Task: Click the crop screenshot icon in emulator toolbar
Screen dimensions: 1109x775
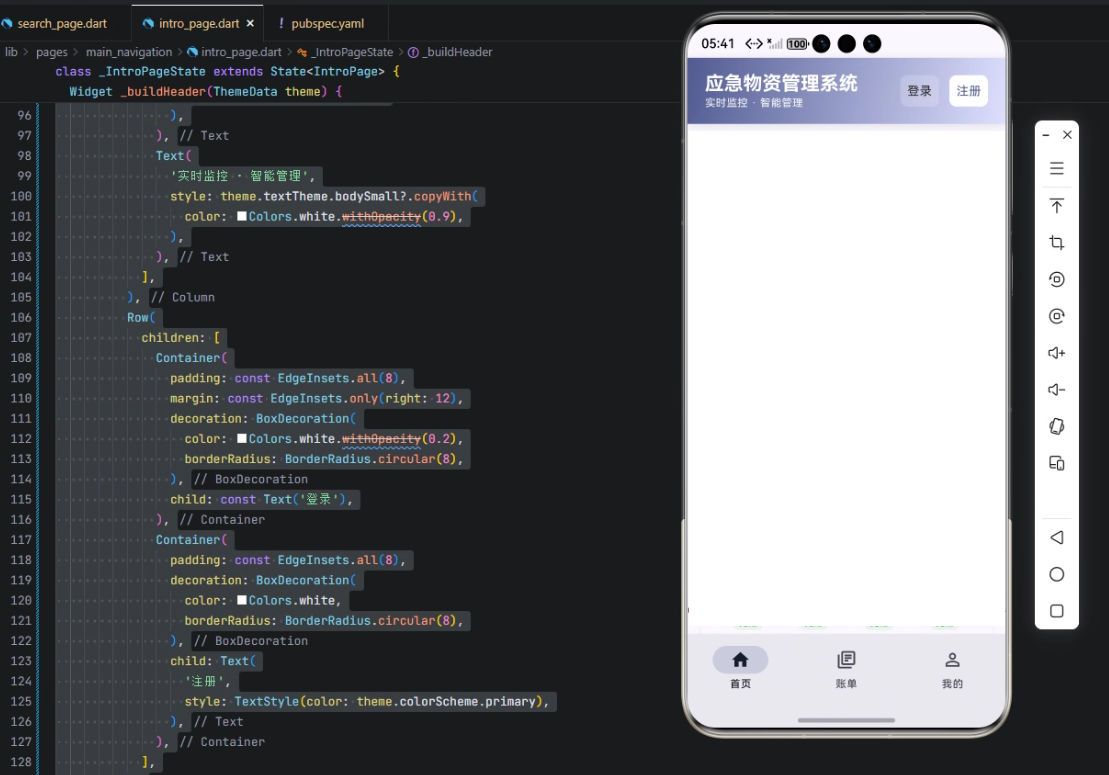Action: tap(1057, 243)
